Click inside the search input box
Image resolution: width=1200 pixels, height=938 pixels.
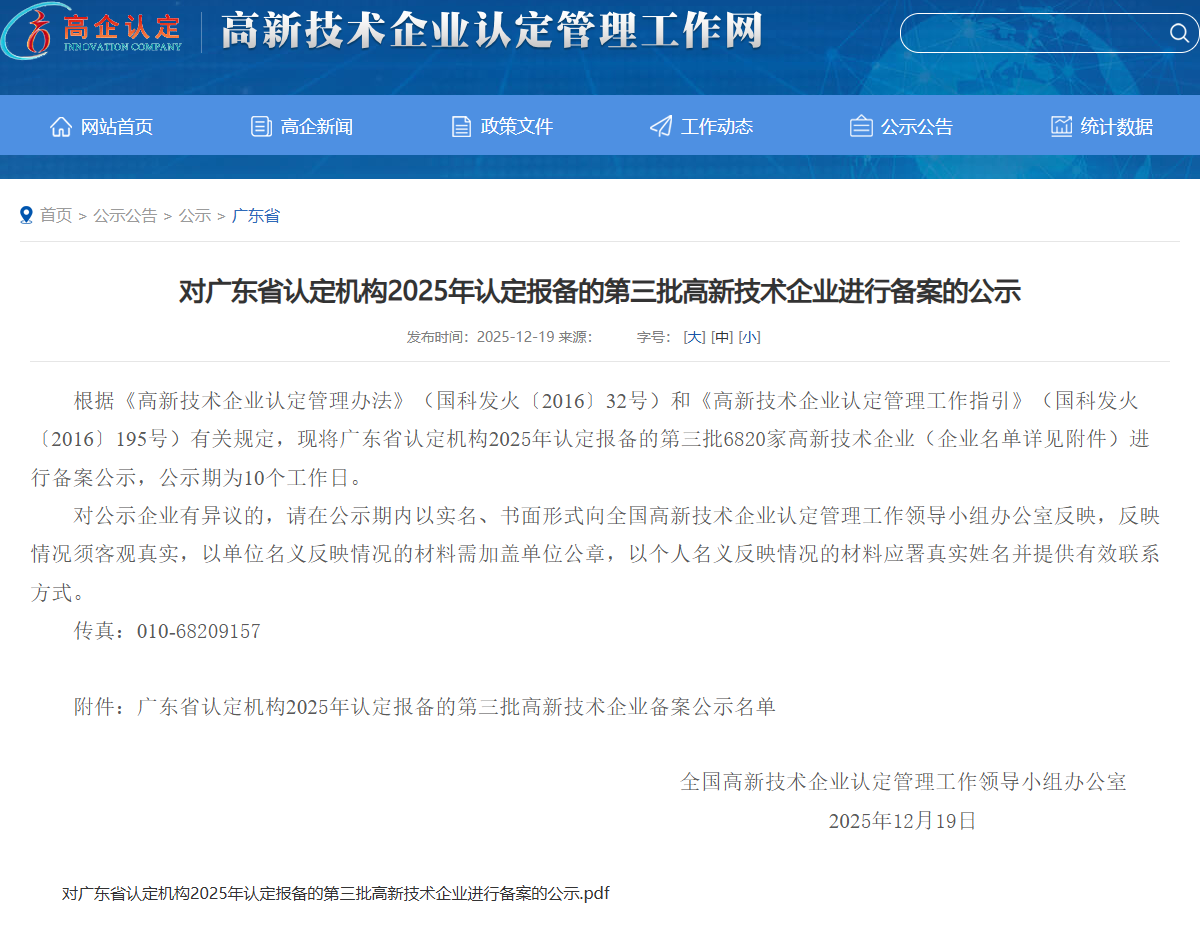[1030, 33]
